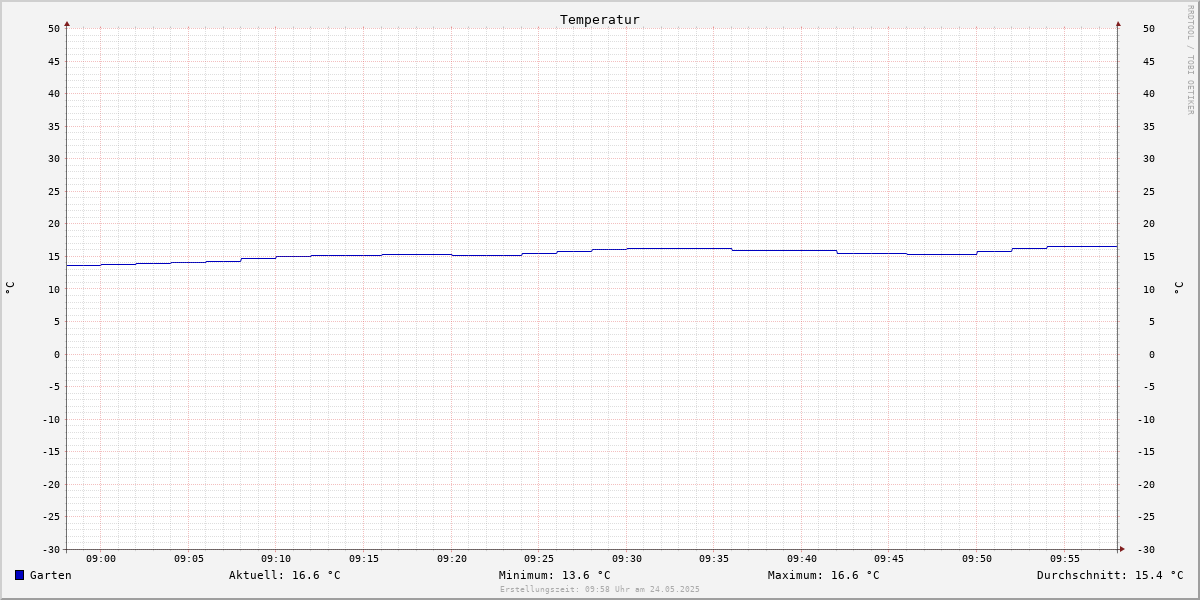The height and width of the screenshot is (600, 1200).
Task: Click the -30 label on left axis
Action: tap(51, 550)
